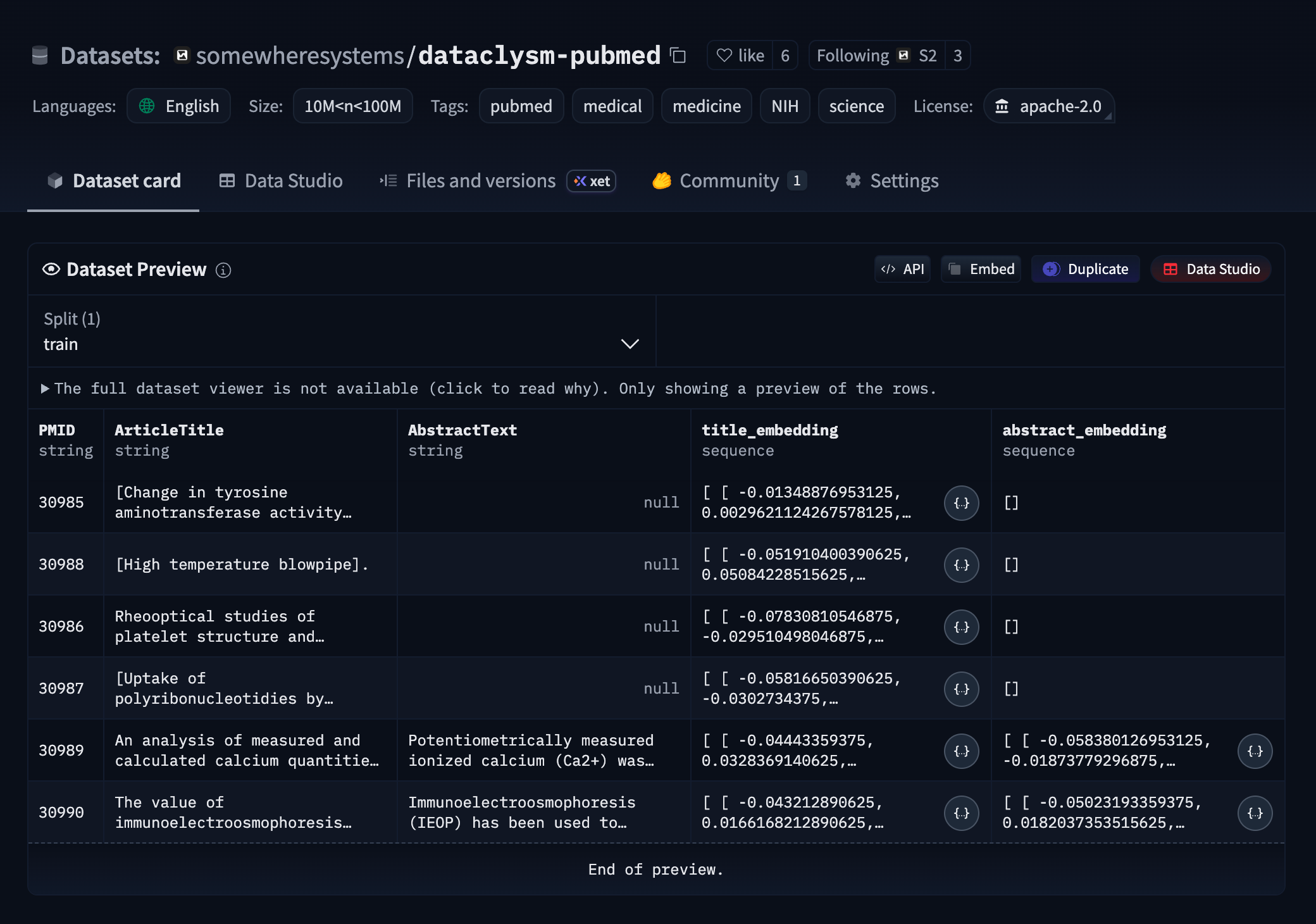This screenshot has width=1316, height=924.
Task: Expand abstract_embedding JSON for row 30989
Action: (x=1255, y=751)
